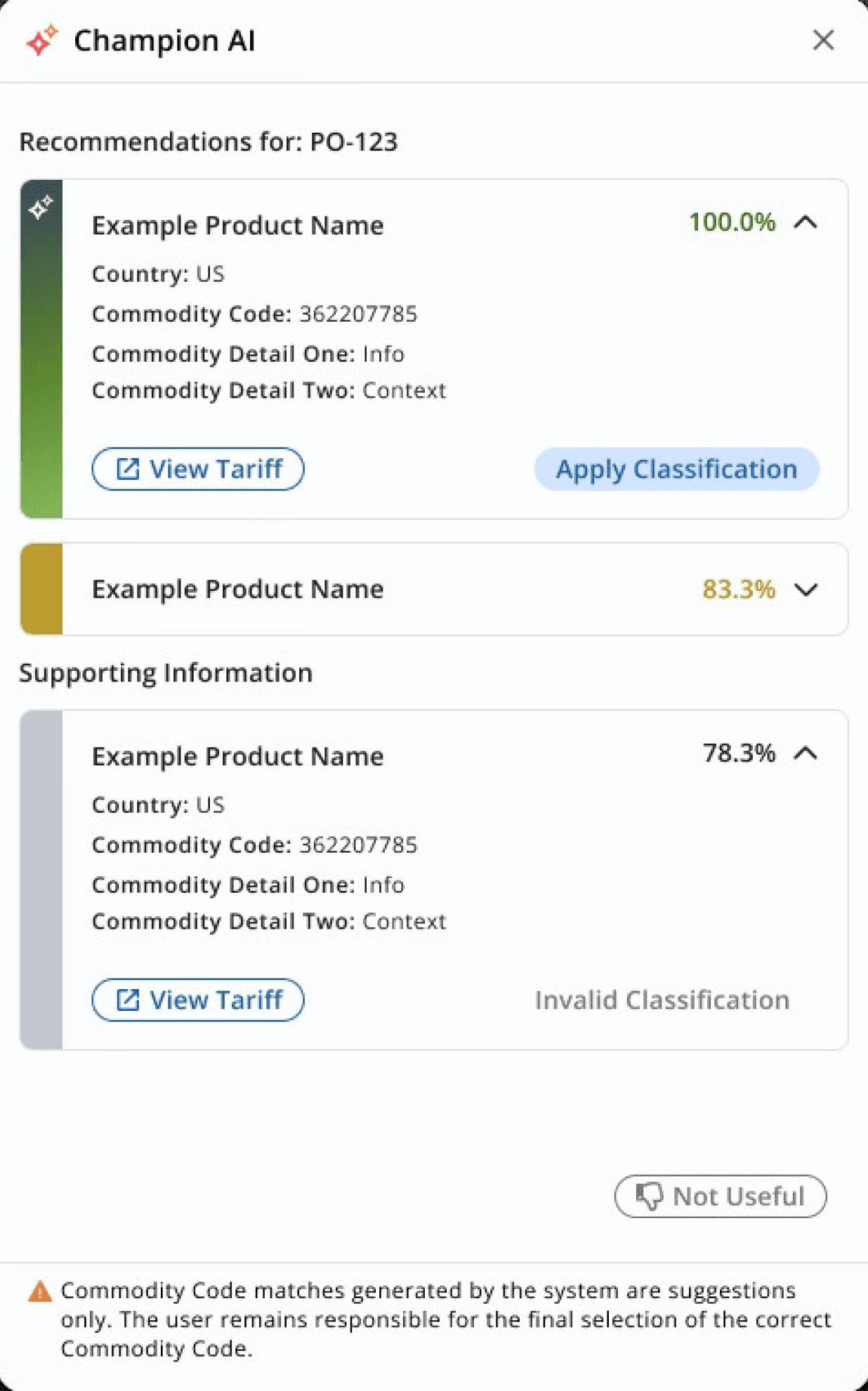
Task: Click the external-link icon in the first View Tariff button
Action: tap(128, 469)
